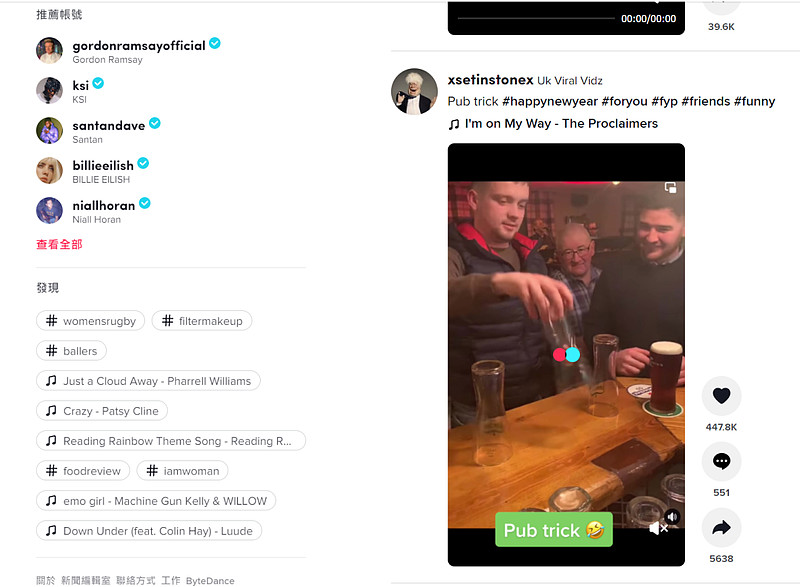The height and width of the screenshot is (587, 800).
Task: Select the filtermakeup hashtag tag
Action: [202, 321]
